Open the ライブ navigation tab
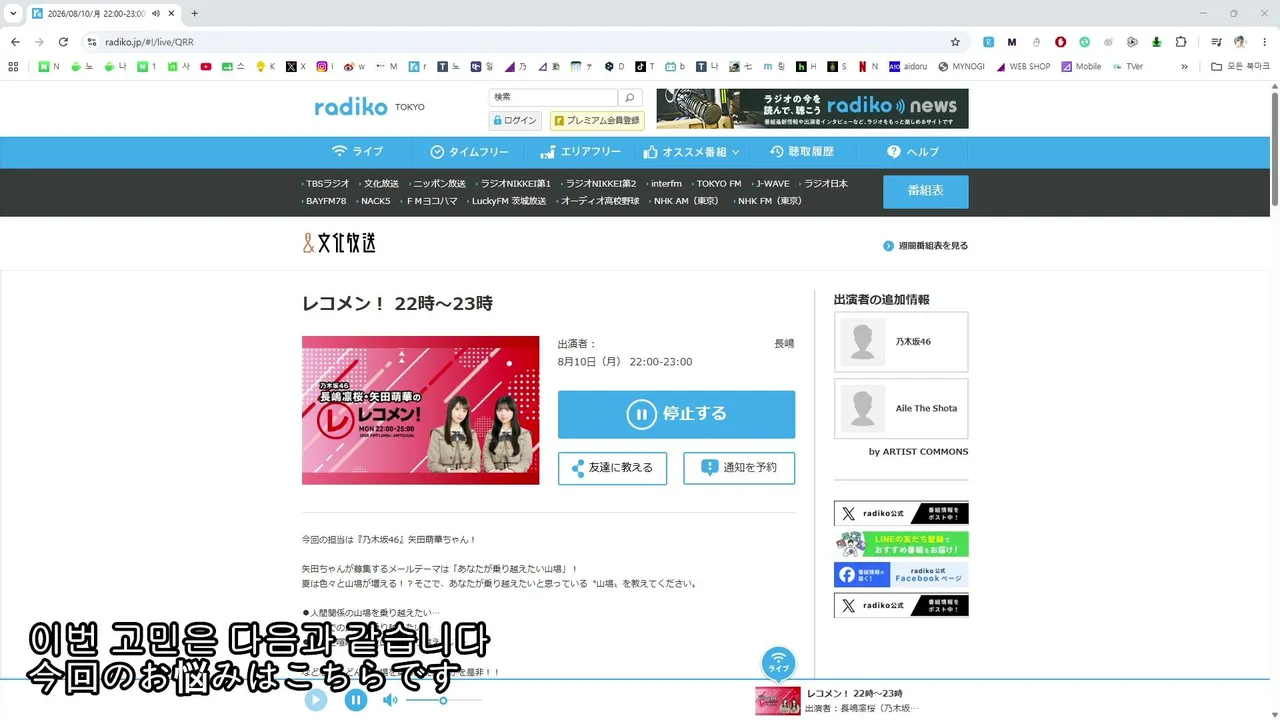Image resolution: width=1280 pixels, height=720 pixels. [357, 152]
